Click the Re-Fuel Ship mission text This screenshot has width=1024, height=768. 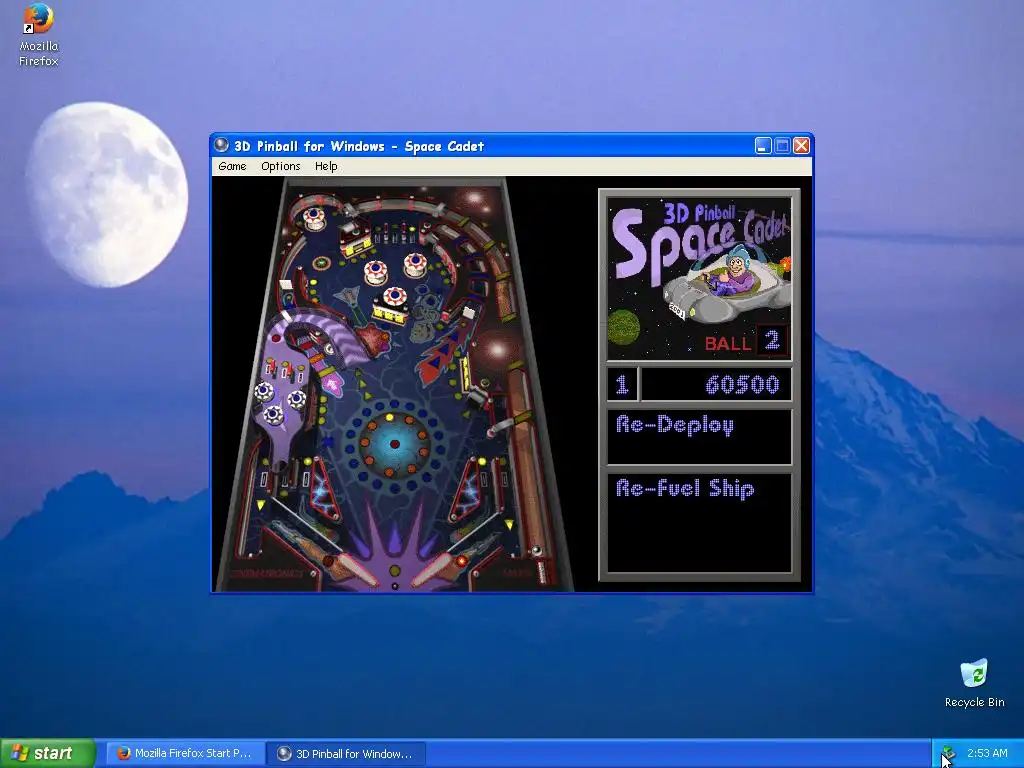[x=685, y=488]
